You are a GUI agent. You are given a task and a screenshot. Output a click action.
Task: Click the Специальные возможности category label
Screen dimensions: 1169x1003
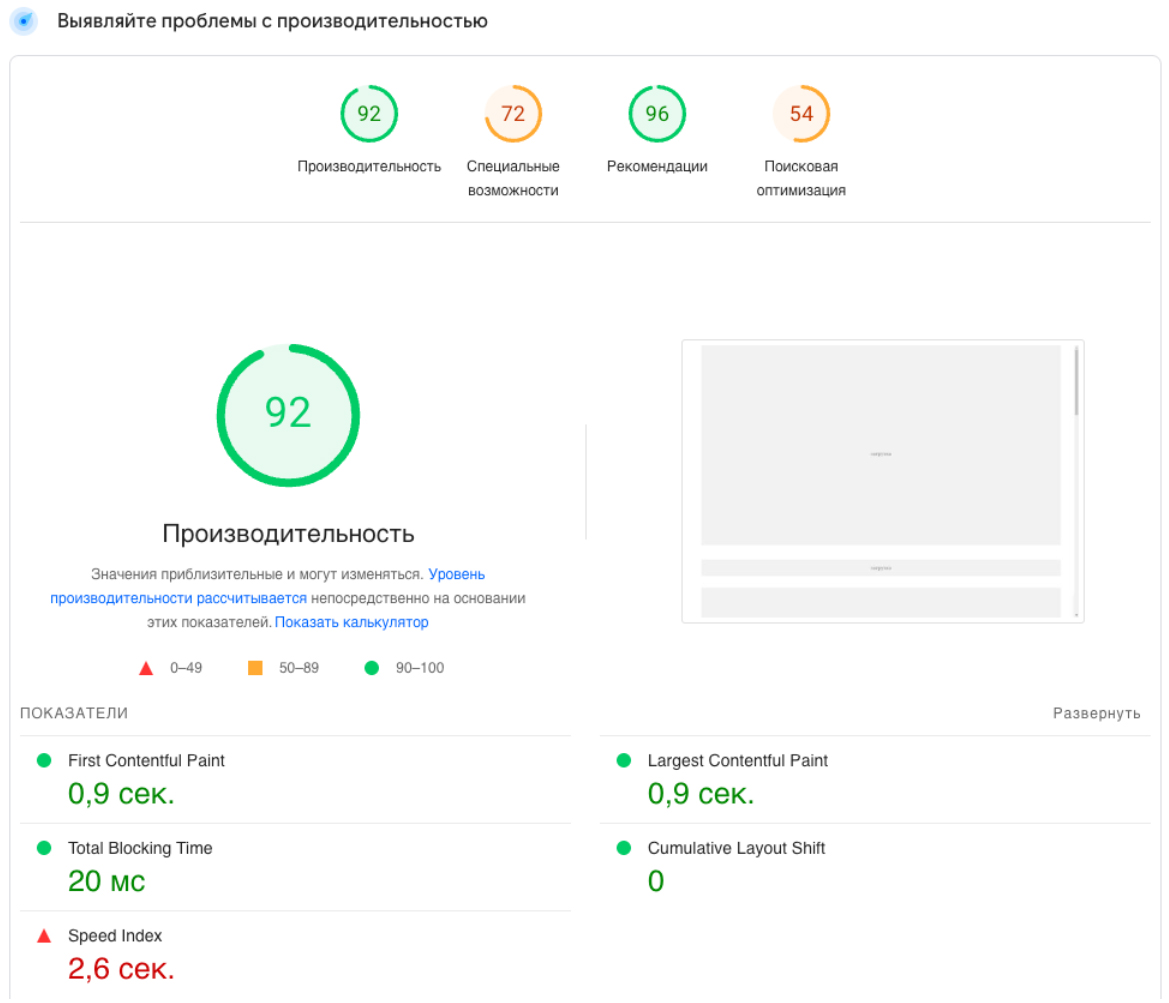point(513,178)
